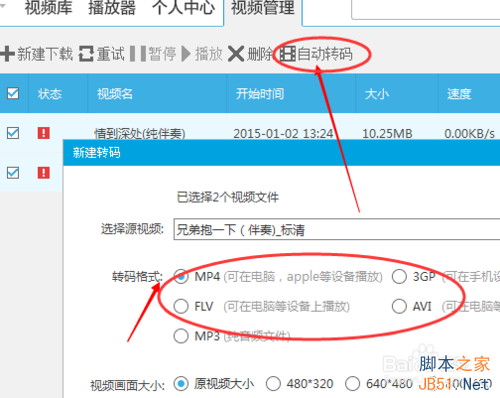Click the 重试 text in toolbar
Viewport: 500px width, 398px height.
click(111, 54)
